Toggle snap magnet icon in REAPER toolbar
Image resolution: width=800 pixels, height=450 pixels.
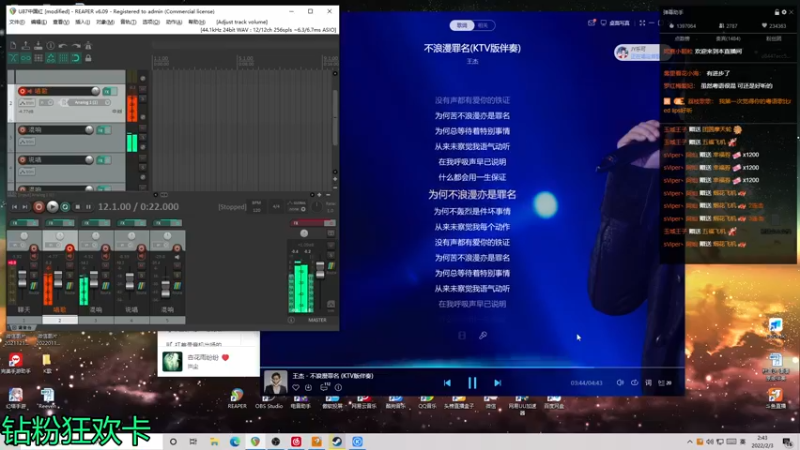pyautogui.click(x=76, y=58)
